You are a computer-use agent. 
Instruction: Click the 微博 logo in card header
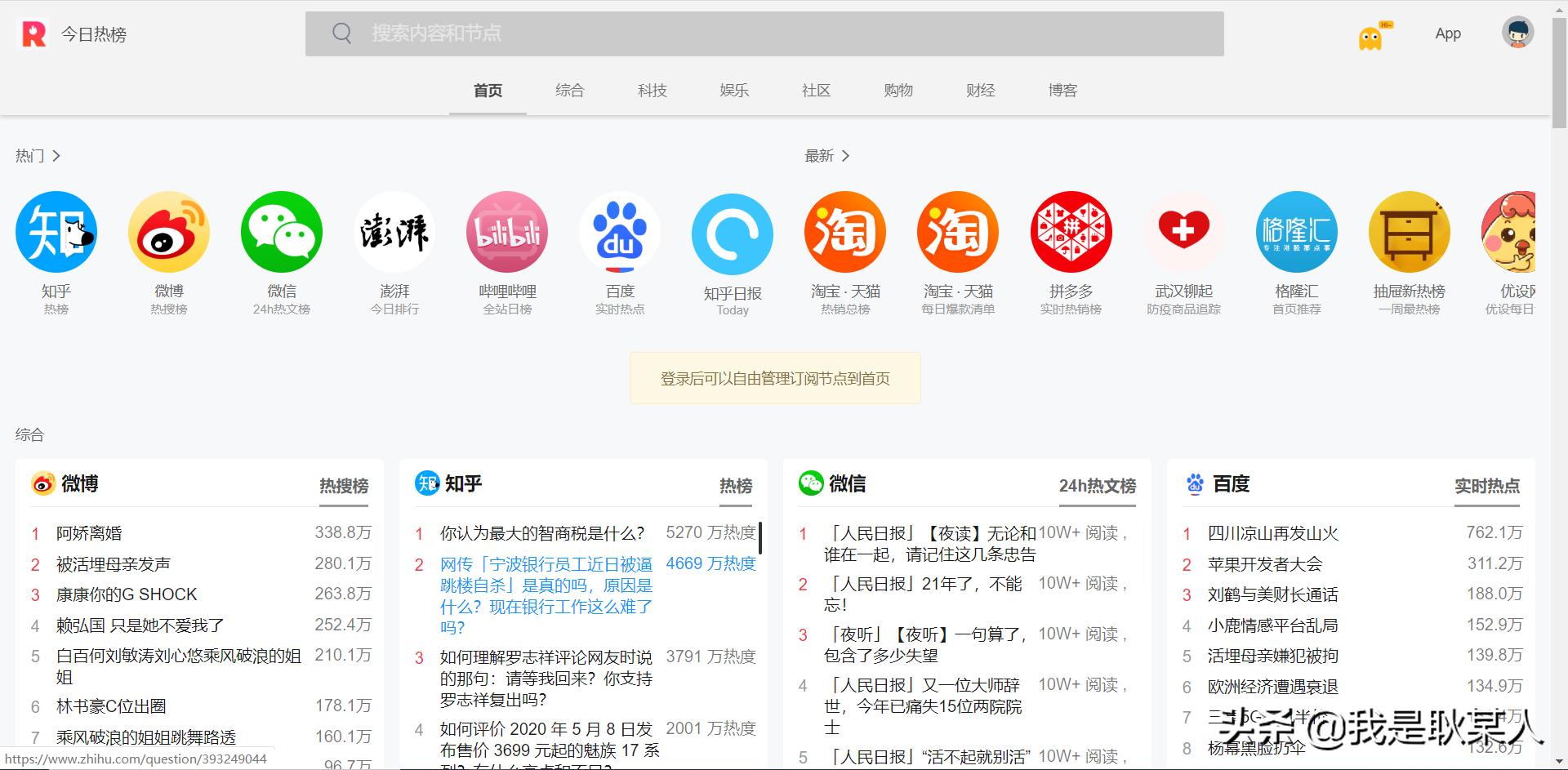[x=43, y=483]
